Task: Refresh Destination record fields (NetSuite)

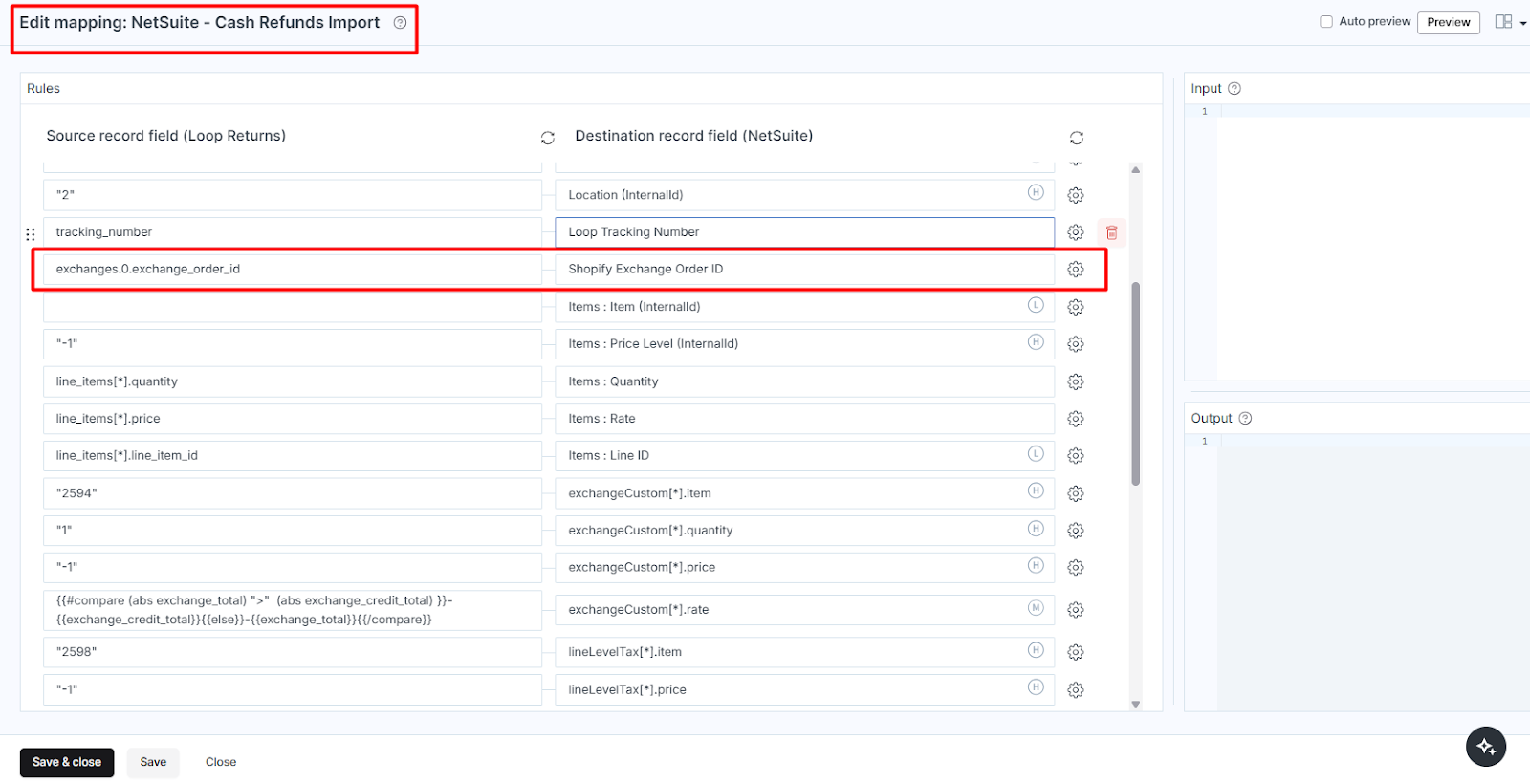Action: tap(1077, 138)
